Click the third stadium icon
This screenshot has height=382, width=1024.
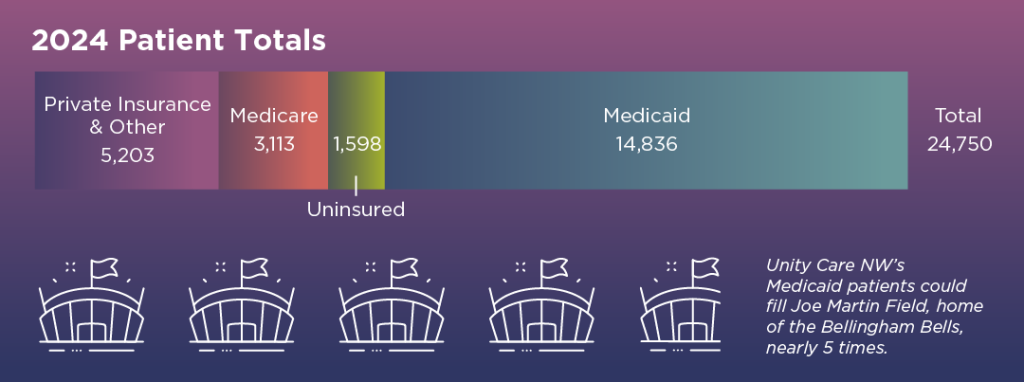391,306
